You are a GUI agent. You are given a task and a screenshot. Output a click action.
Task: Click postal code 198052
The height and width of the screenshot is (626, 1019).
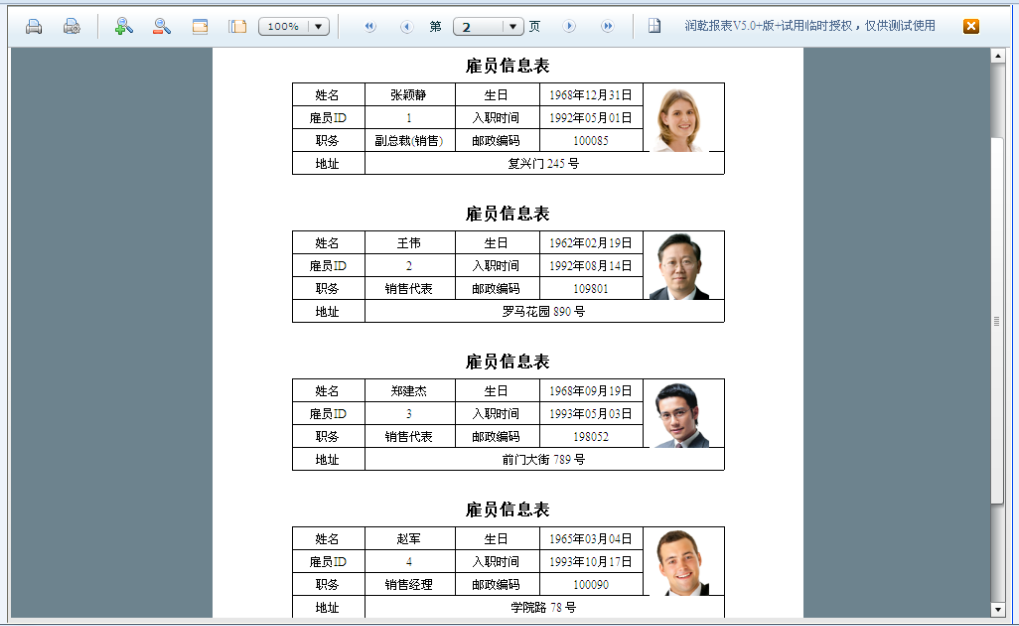[591, 436]
